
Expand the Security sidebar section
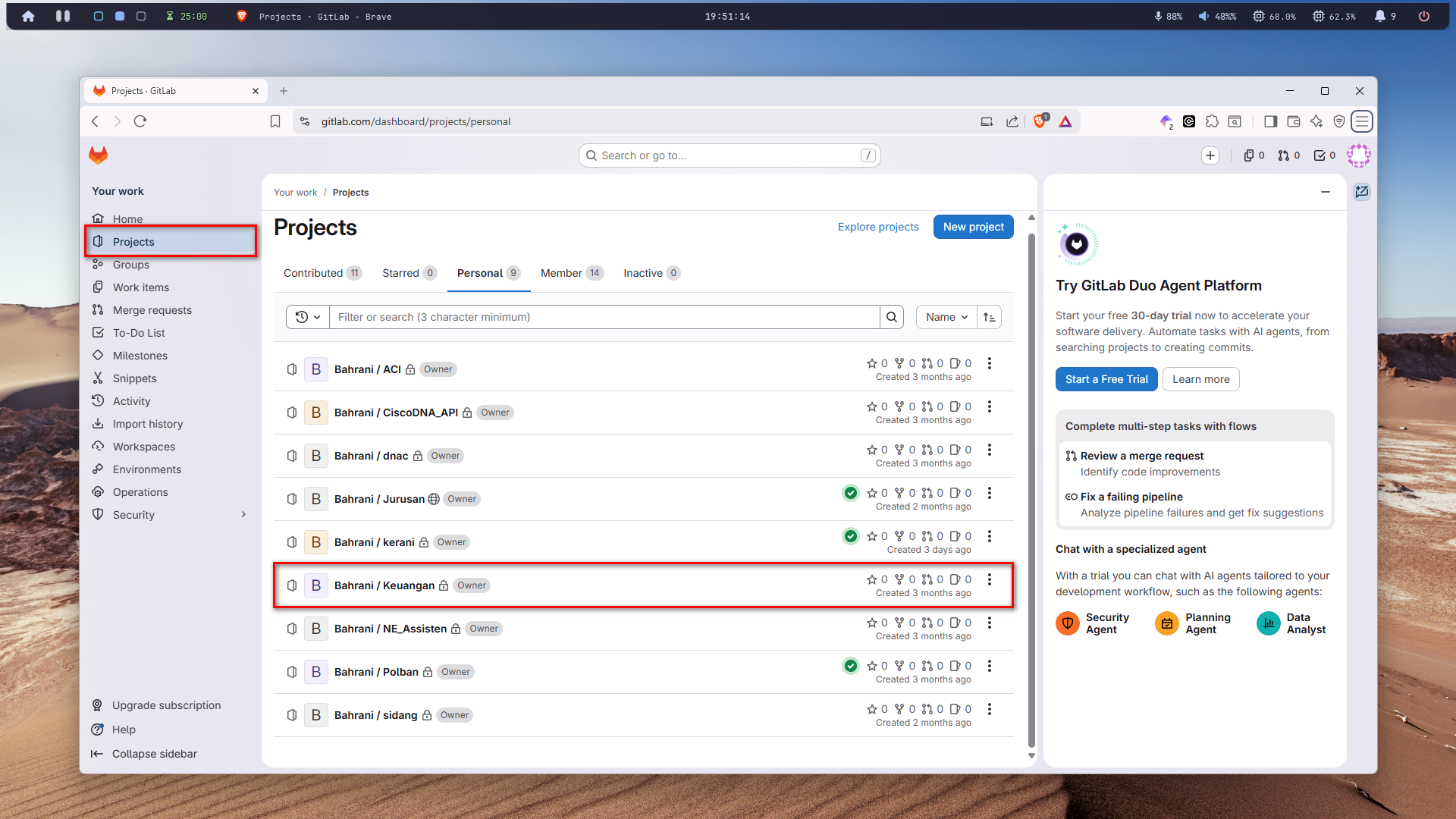171,515
